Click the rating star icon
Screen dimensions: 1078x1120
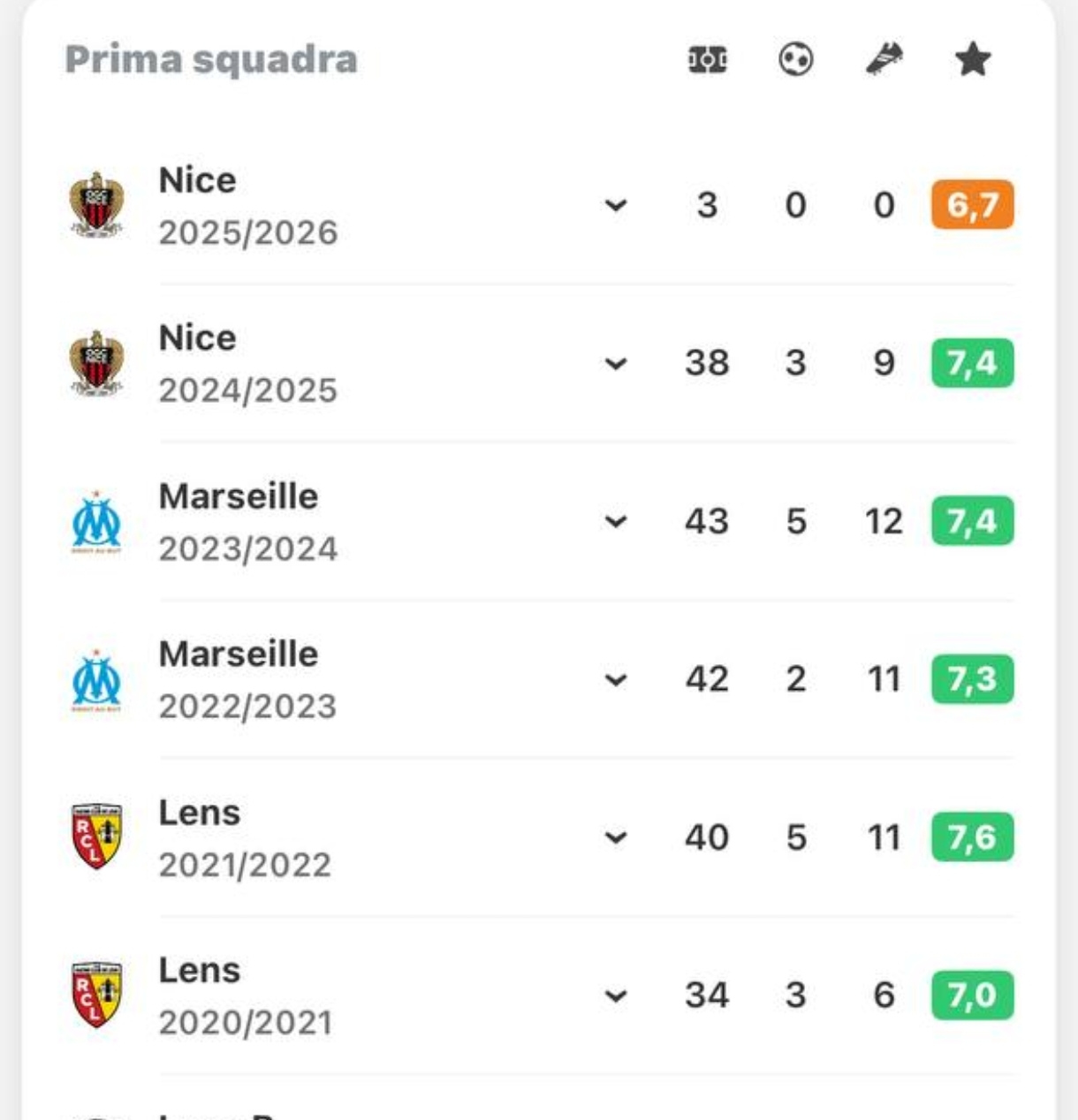973,60
